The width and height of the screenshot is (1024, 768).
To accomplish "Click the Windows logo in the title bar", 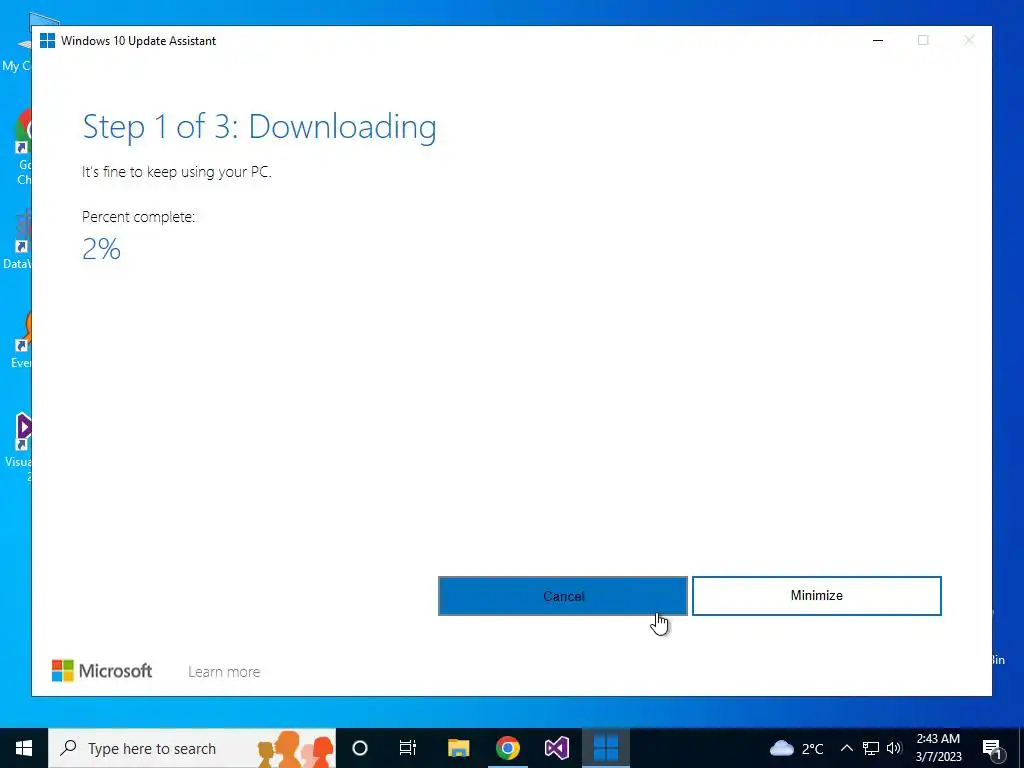I will click(x=48, y=40).
